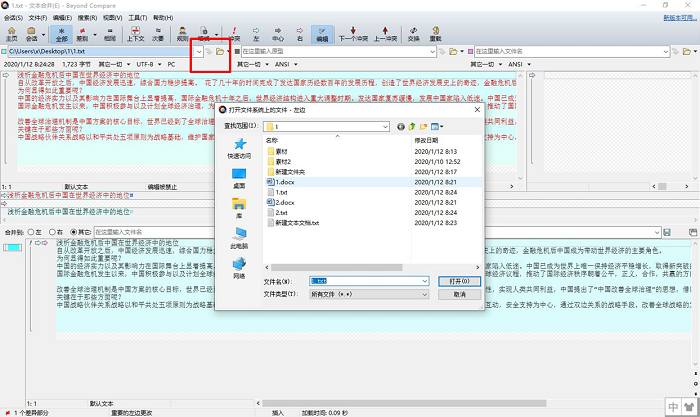This screenshot has width=700, height=417.
Task: Expand the 查找范围 (Look in) folder dropdown
Action: [x=385, y=127]
